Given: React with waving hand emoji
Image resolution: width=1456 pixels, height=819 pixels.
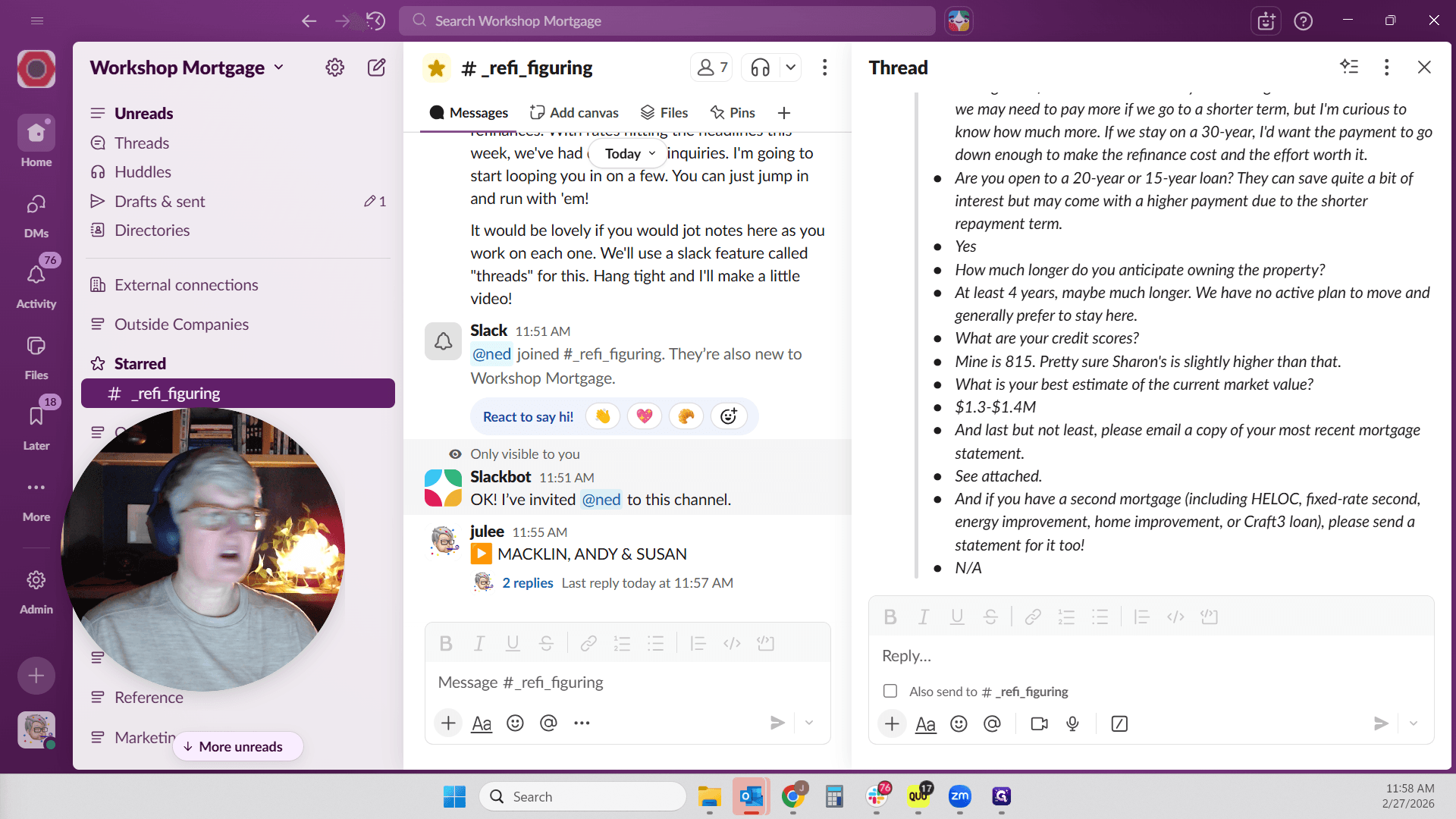Looking at the screenshot, I should tap(603, 416).
